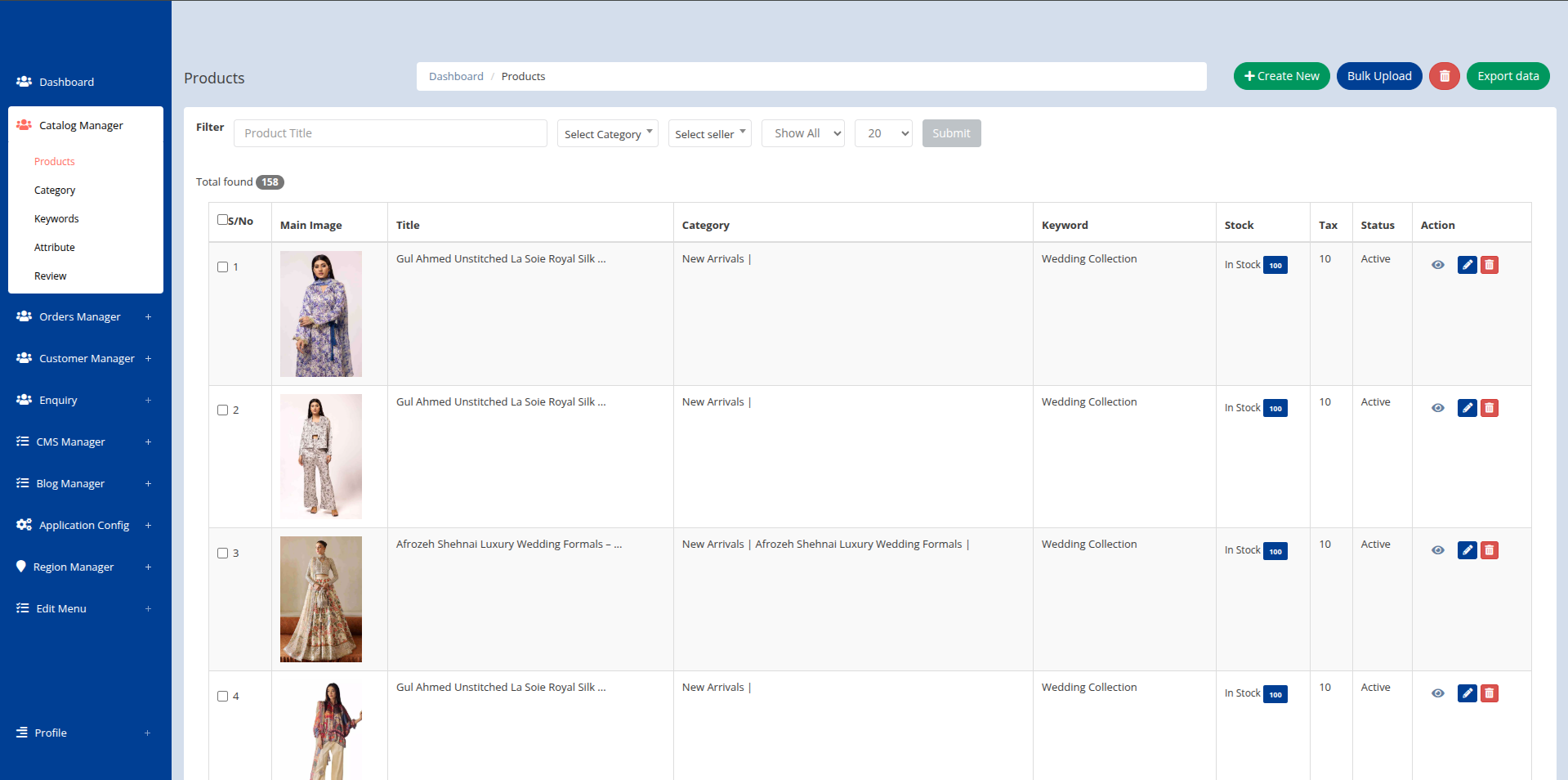Click the Create New button
Image resolution: width=1568 pixels, height=780 pixels.
tap(1281, 76)
